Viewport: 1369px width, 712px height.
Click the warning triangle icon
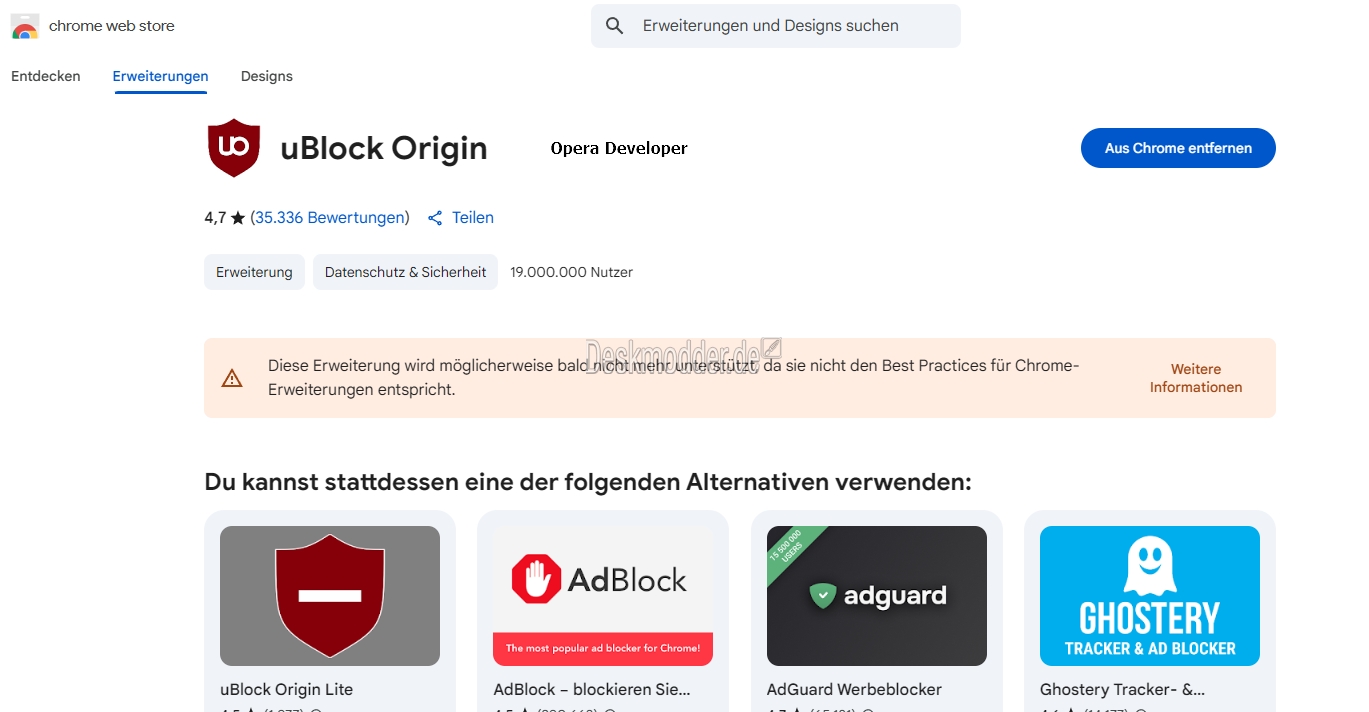click(x=232, y=378)
